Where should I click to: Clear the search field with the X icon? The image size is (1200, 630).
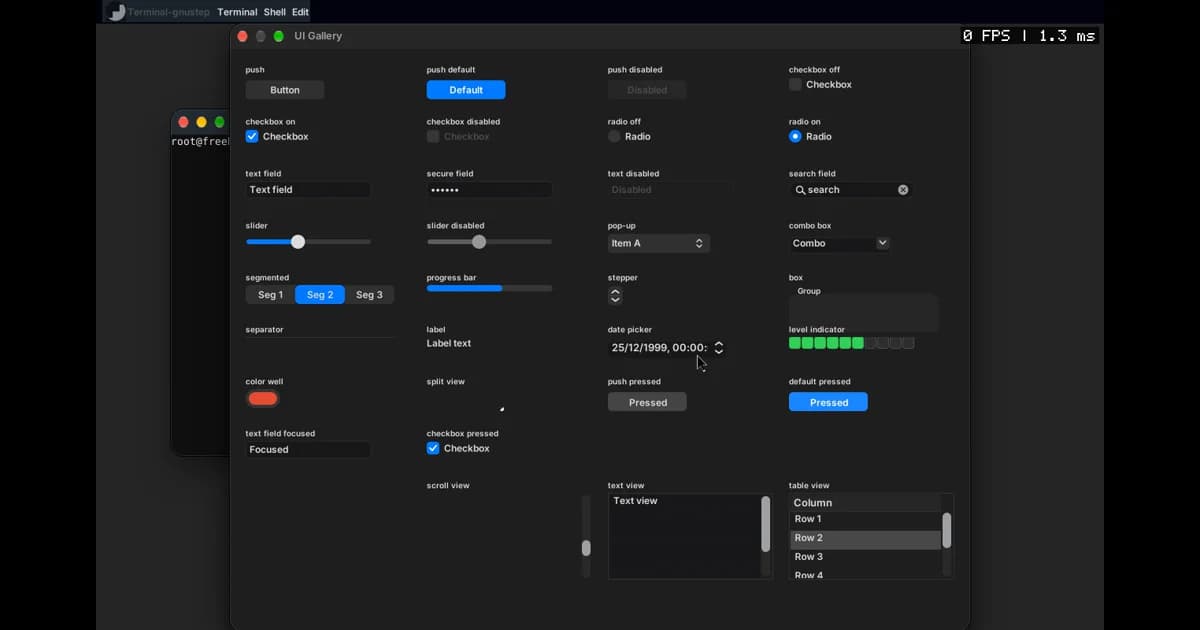(903, 190)
